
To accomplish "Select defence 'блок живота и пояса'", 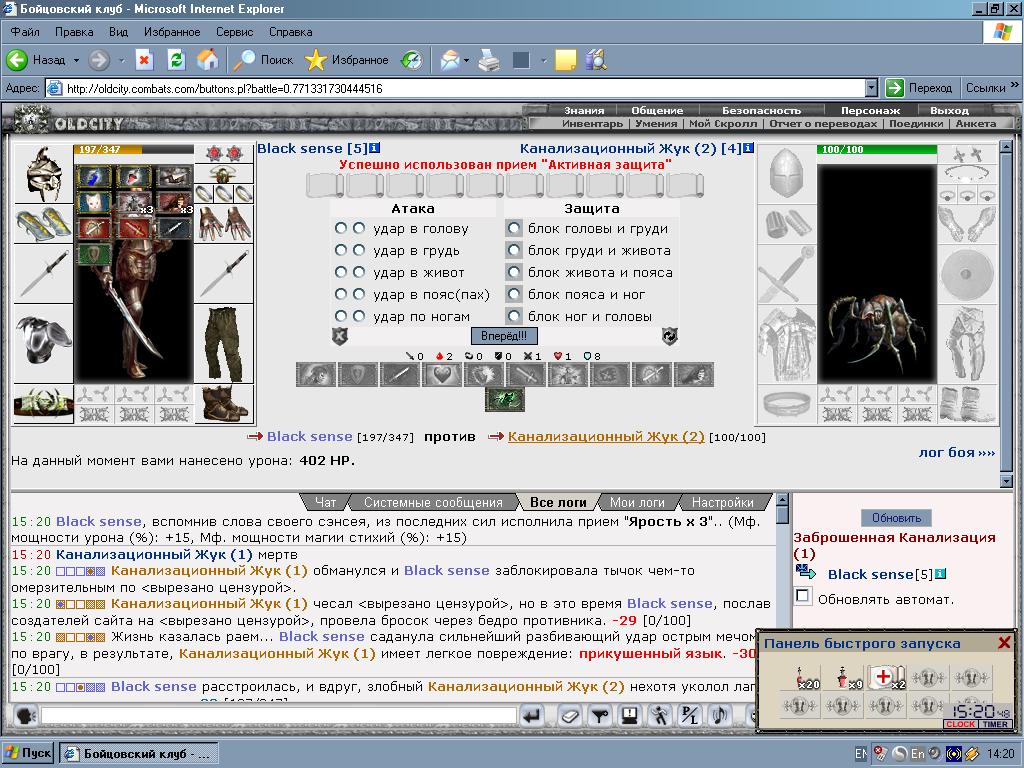I will [x=515, y=272].
